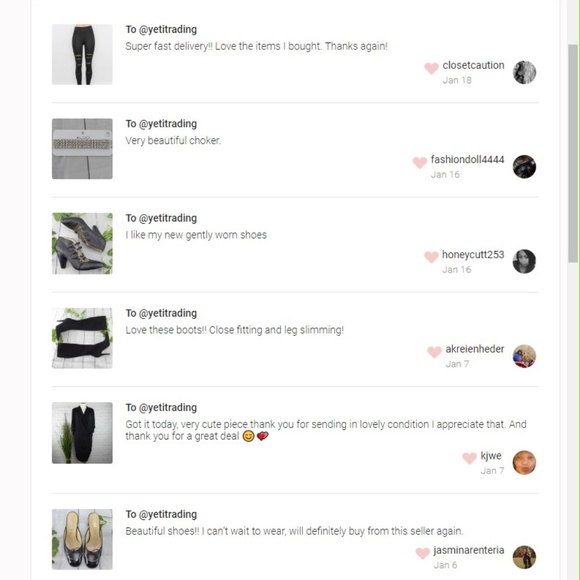Click the heart icon beside akreienheder
The image size is (580, 580).
(x=435, y=352)
